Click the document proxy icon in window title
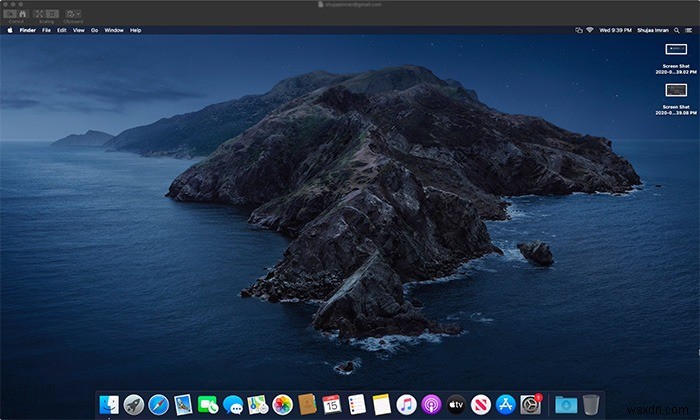The image size is (700, 420). tap(321, 4)
